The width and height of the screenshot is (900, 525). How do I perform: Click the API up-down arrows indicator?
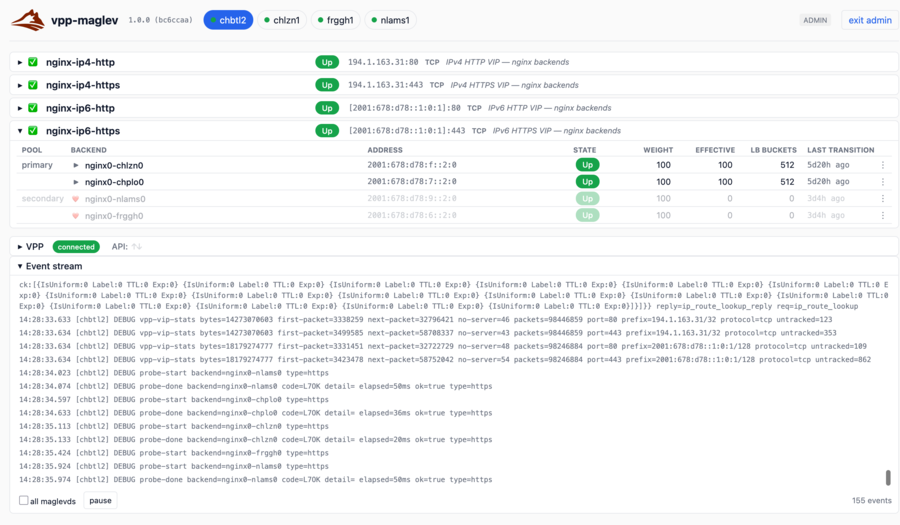[x=137, y=247]
